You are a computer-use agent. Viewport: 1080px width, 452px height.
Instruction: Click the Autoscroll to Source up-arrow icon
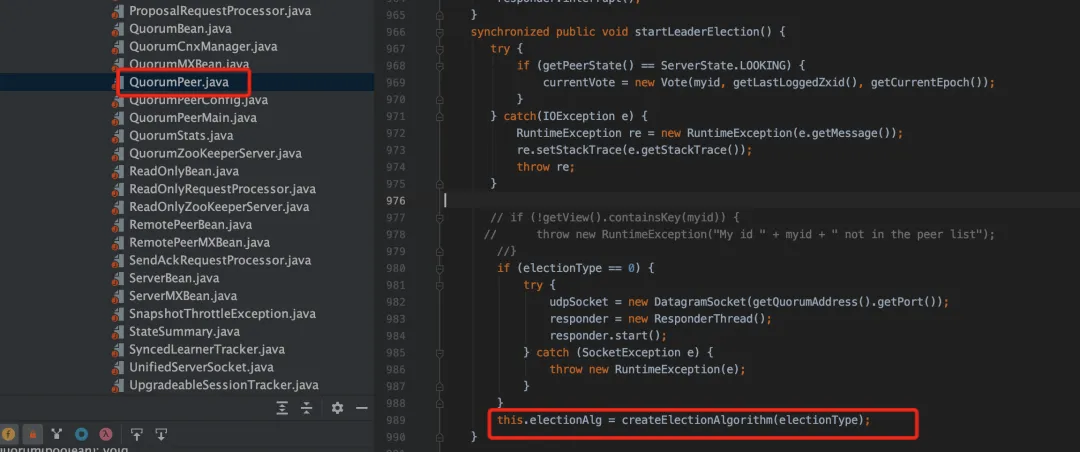click(x=137, y=434)
